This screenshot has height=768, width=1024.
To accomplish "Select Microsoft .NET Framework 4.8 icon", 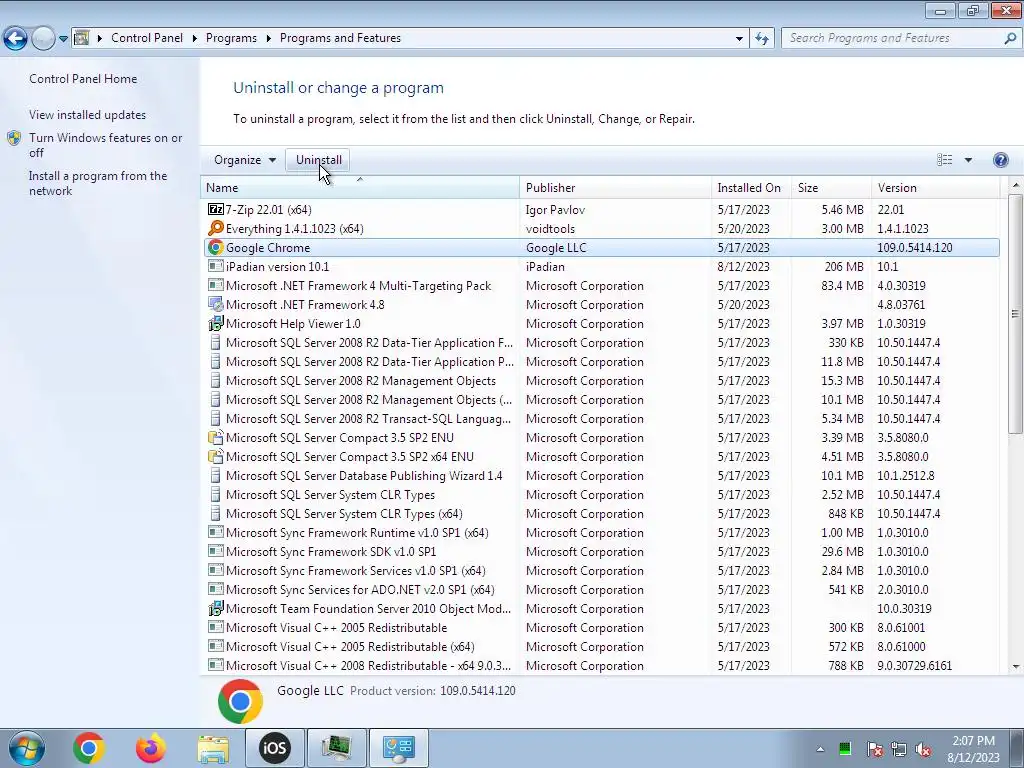I will pos(216,304).
